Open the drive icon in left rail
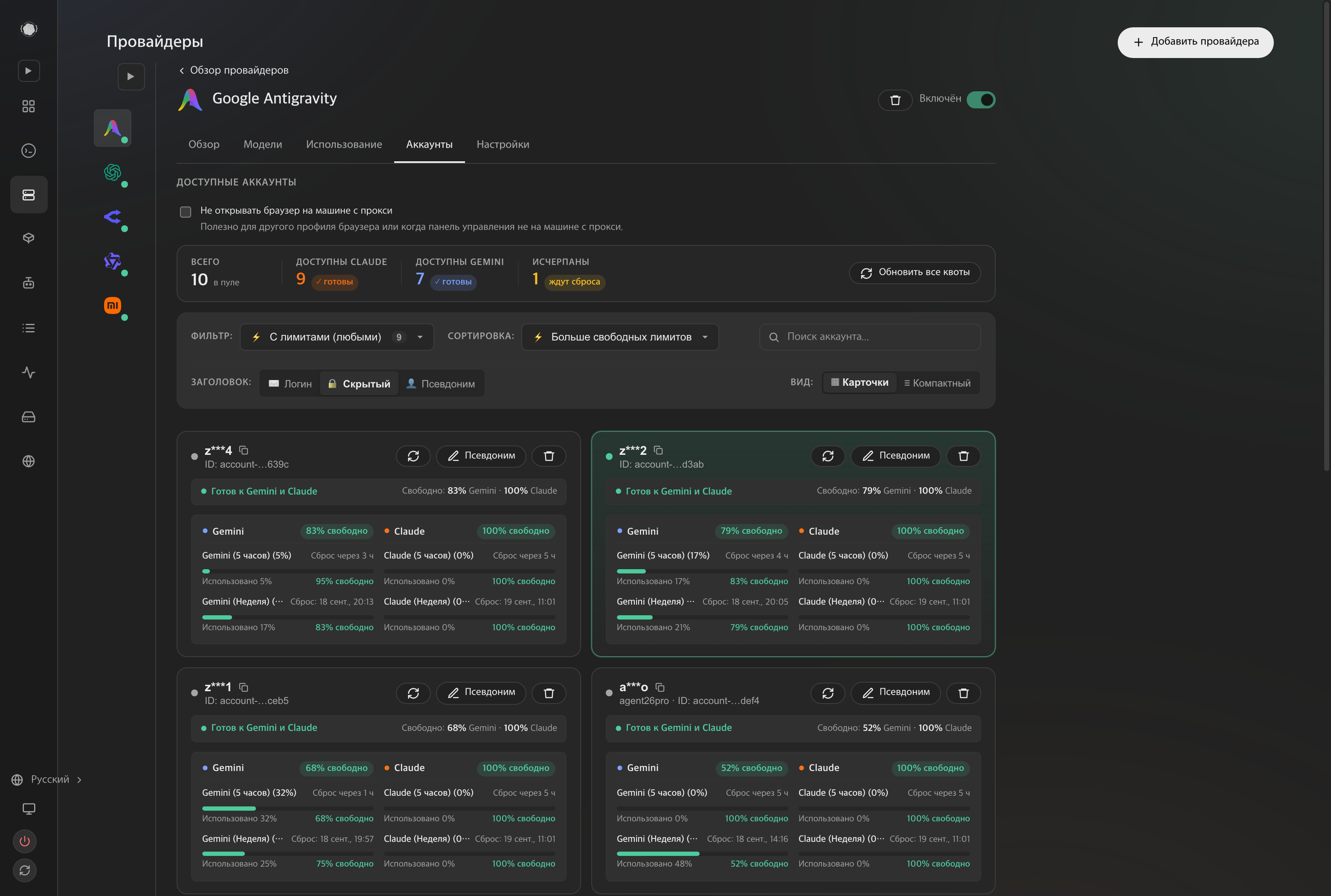 (29, 417)
